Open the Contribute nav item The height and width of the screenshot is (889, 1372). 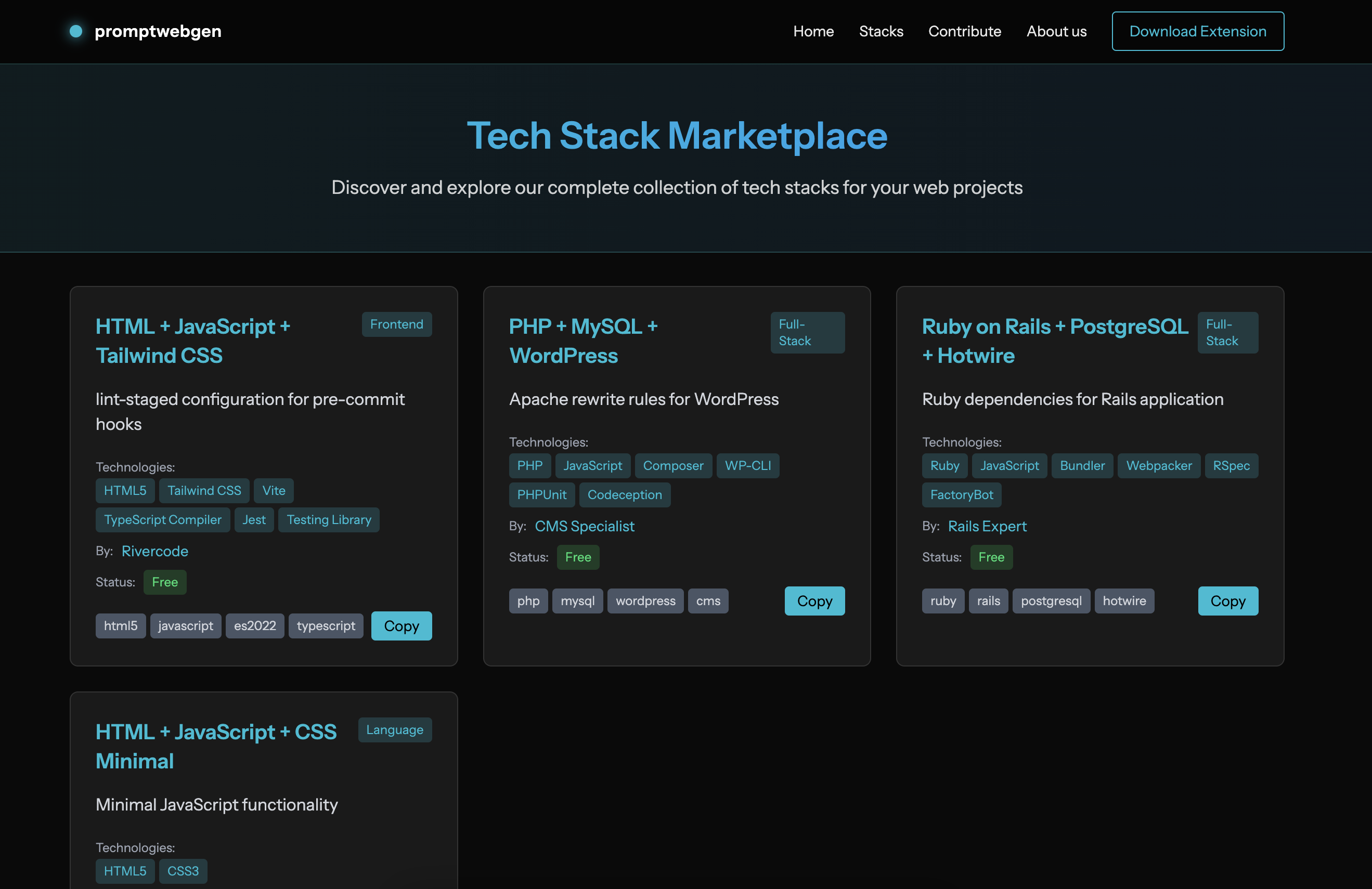[964, 31]
